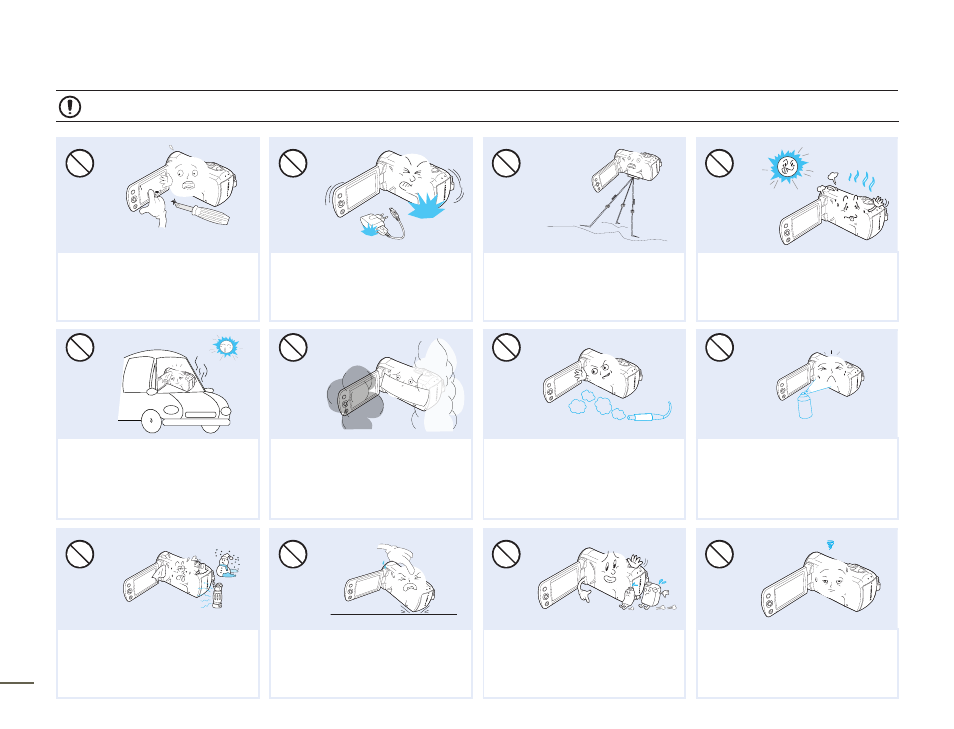The height and width of the screenshot is (729, 954).
Task: Select the screwdriver and camcorder illustration
Action: (181, 188)
